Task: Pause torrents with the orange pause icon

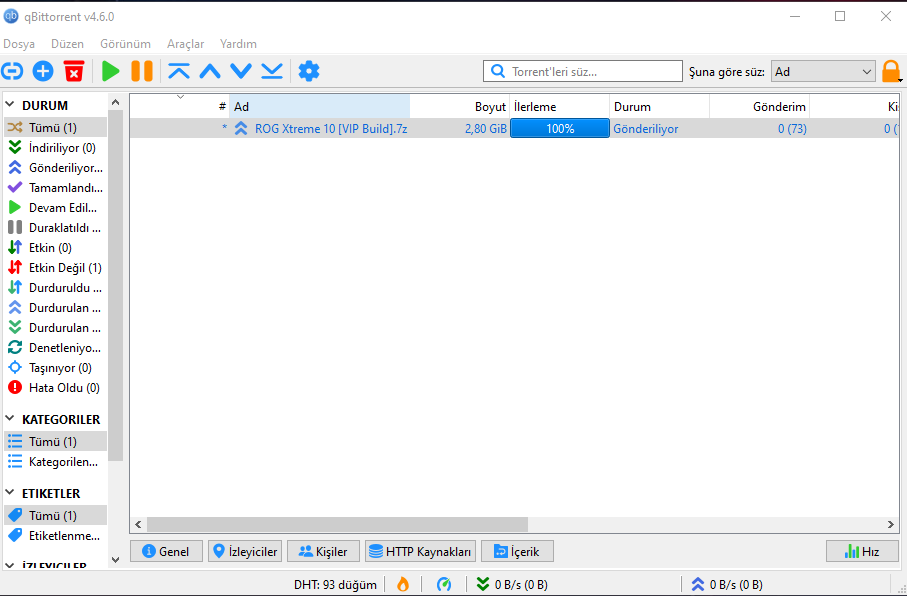Action: pyautogui.click(x=142, y=71)
